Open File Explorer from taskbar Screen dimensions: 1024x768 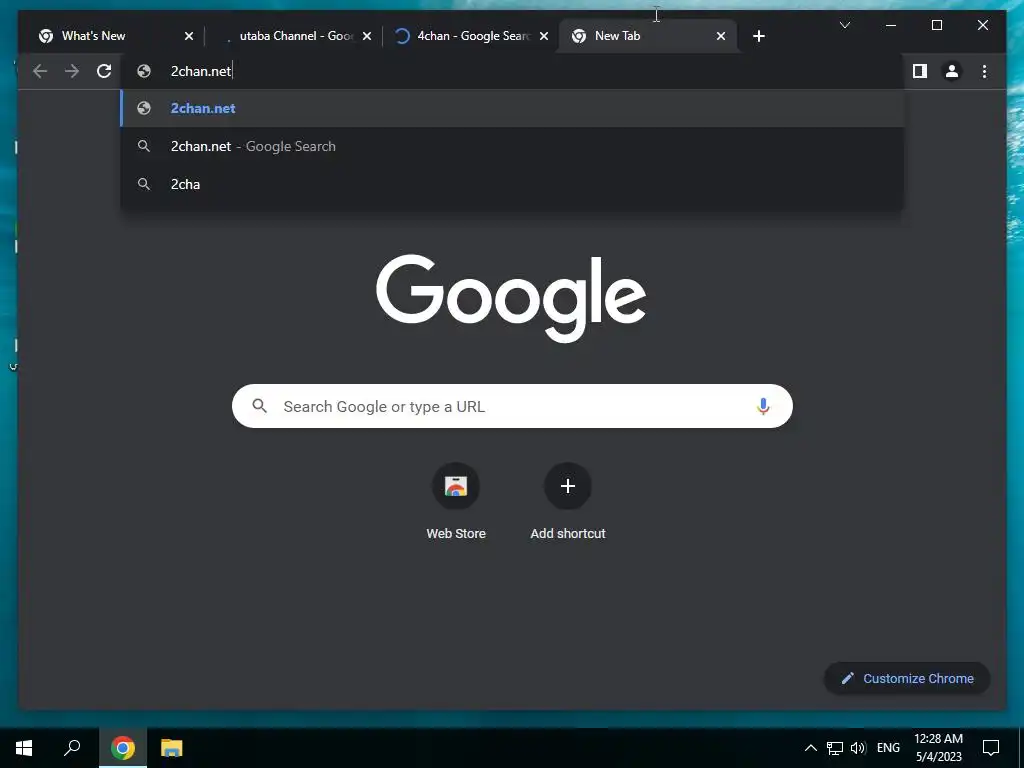171,748
